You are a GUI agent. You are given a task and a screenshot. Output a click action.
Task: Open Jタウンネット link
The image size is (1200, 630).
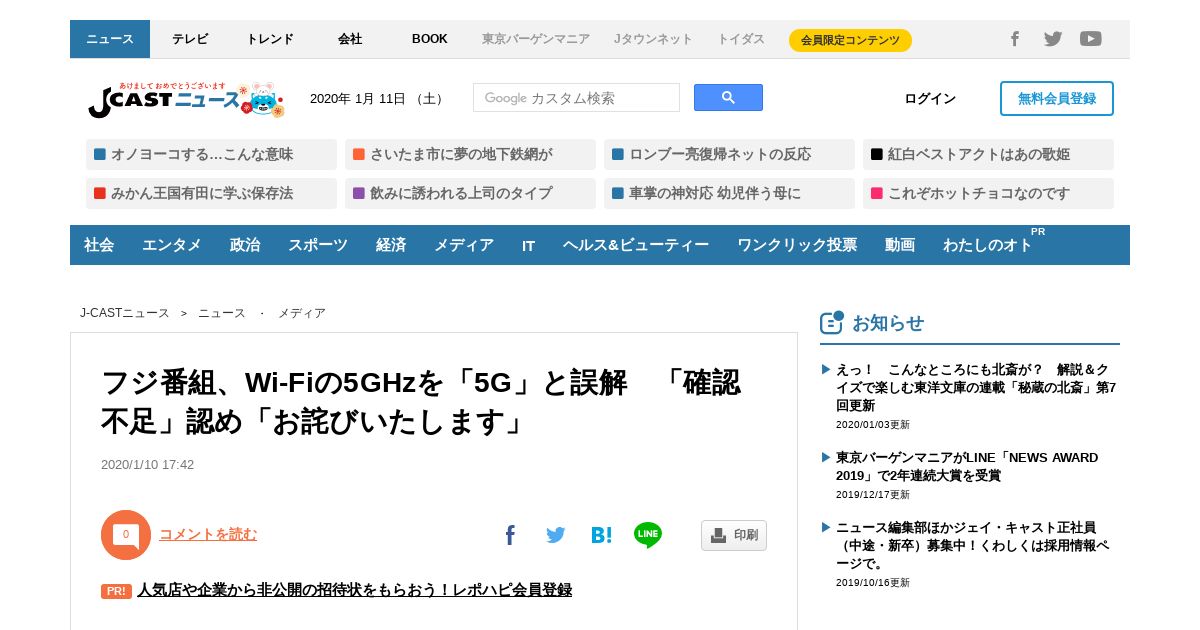coord(653,39)
